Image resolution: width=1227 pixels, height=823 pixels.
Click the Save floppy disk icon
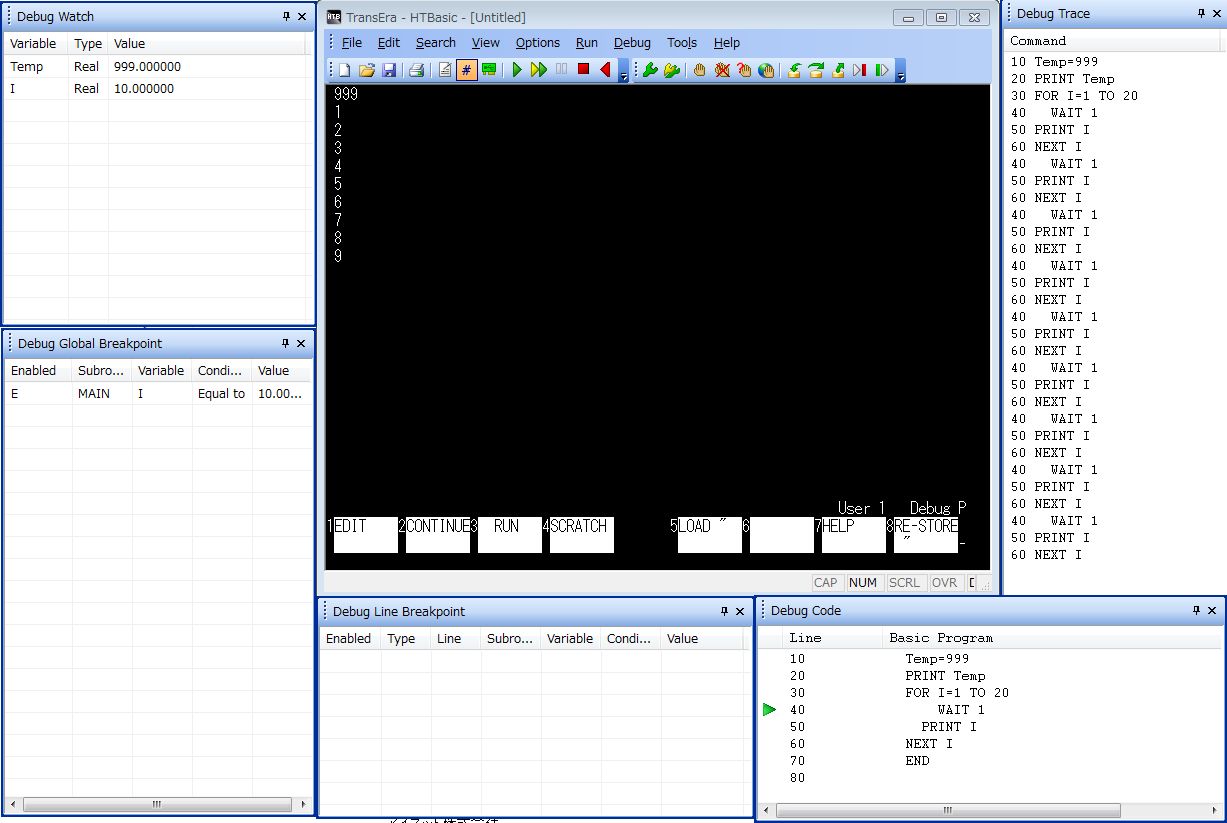(x=389, y=70)
